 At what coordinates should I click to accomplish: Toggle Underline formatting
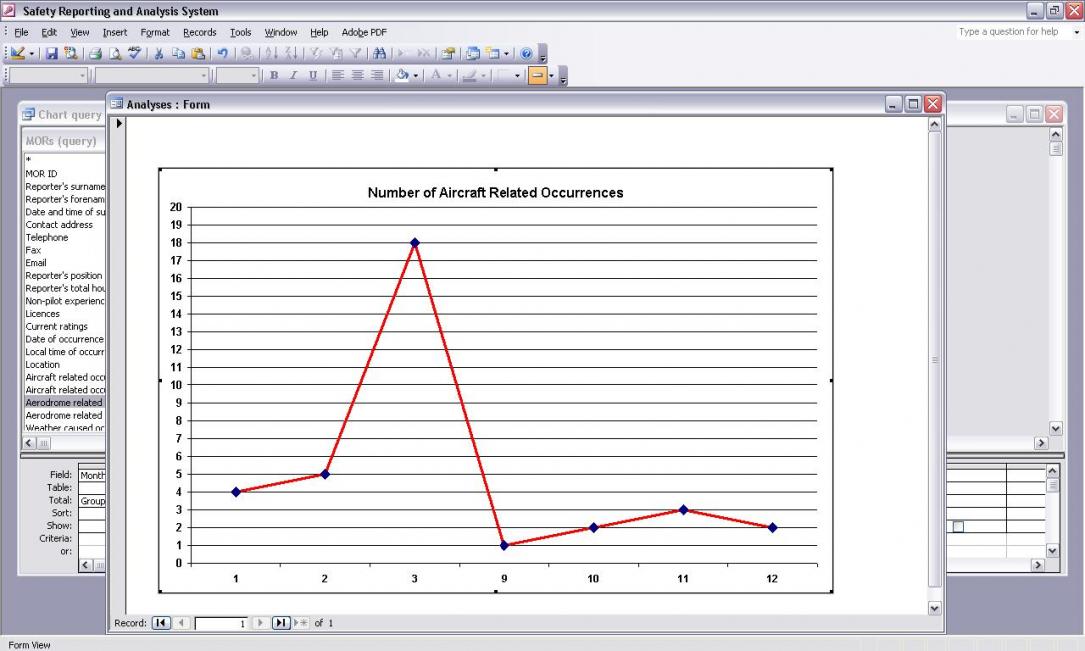point(313,75)
